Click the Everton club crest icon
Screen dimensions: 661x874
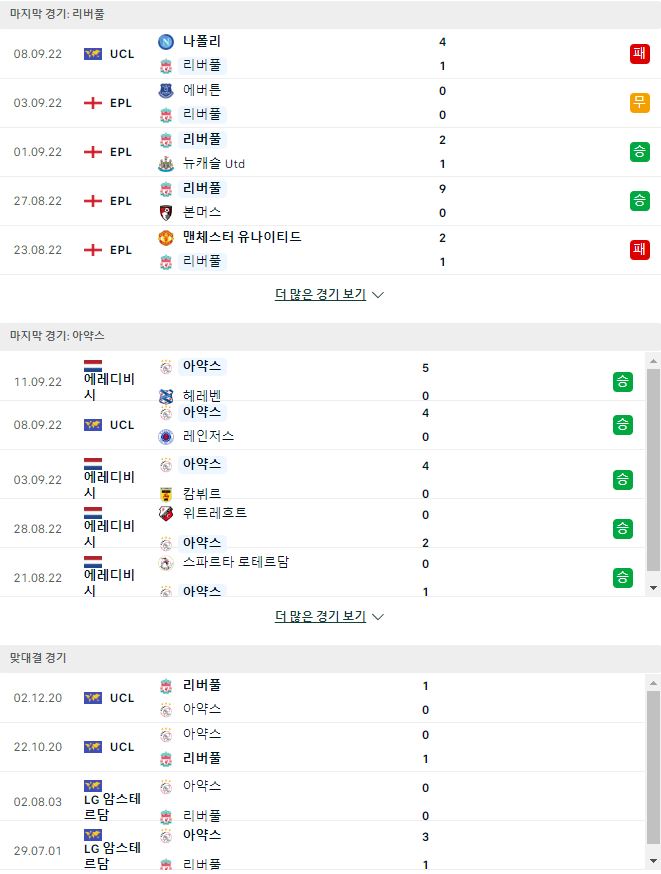pyautogui.click(x=166, y=91)
